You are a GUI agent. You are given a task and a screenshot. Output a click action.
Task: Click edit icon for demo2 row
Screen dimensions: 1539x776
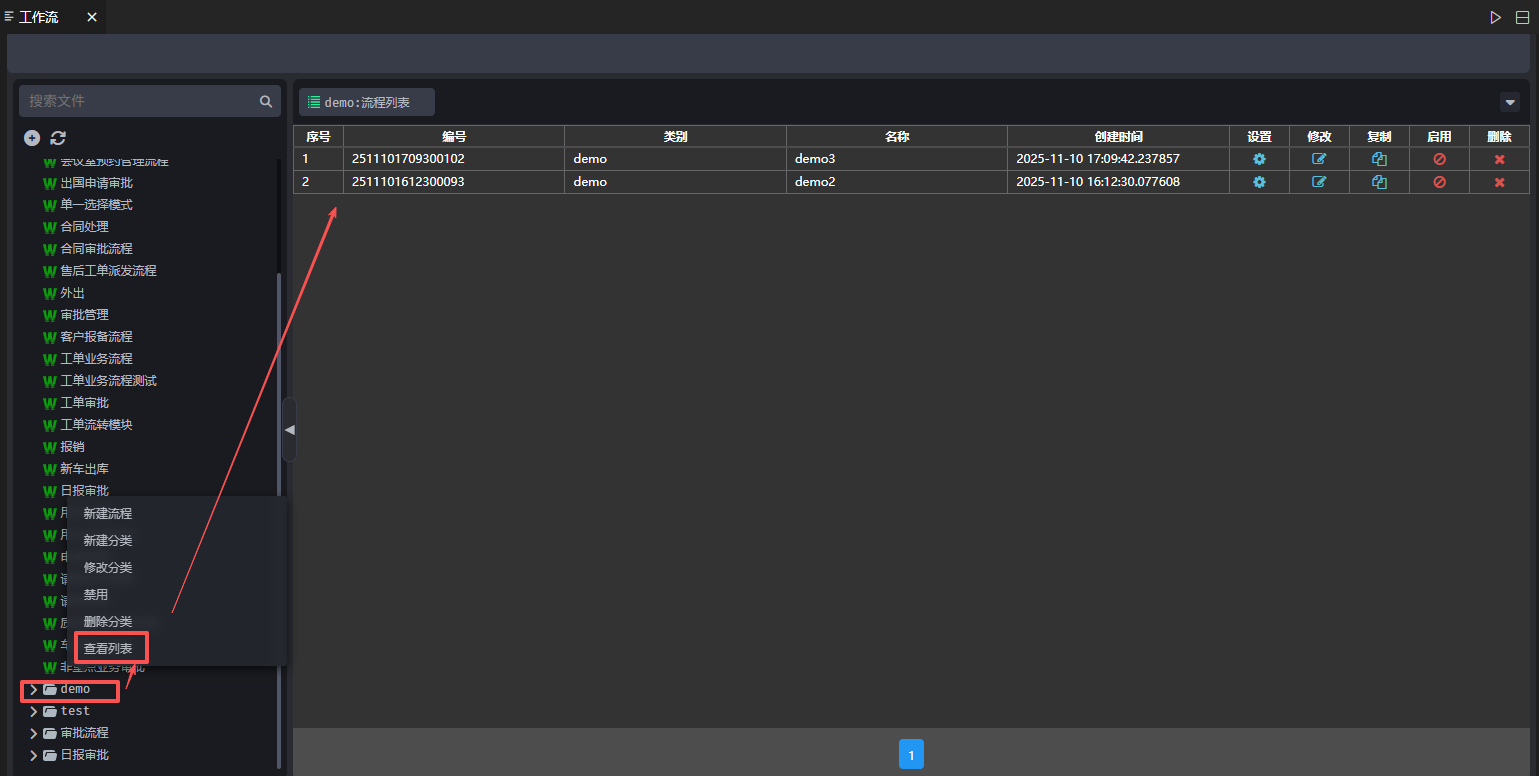(1319, 182)
